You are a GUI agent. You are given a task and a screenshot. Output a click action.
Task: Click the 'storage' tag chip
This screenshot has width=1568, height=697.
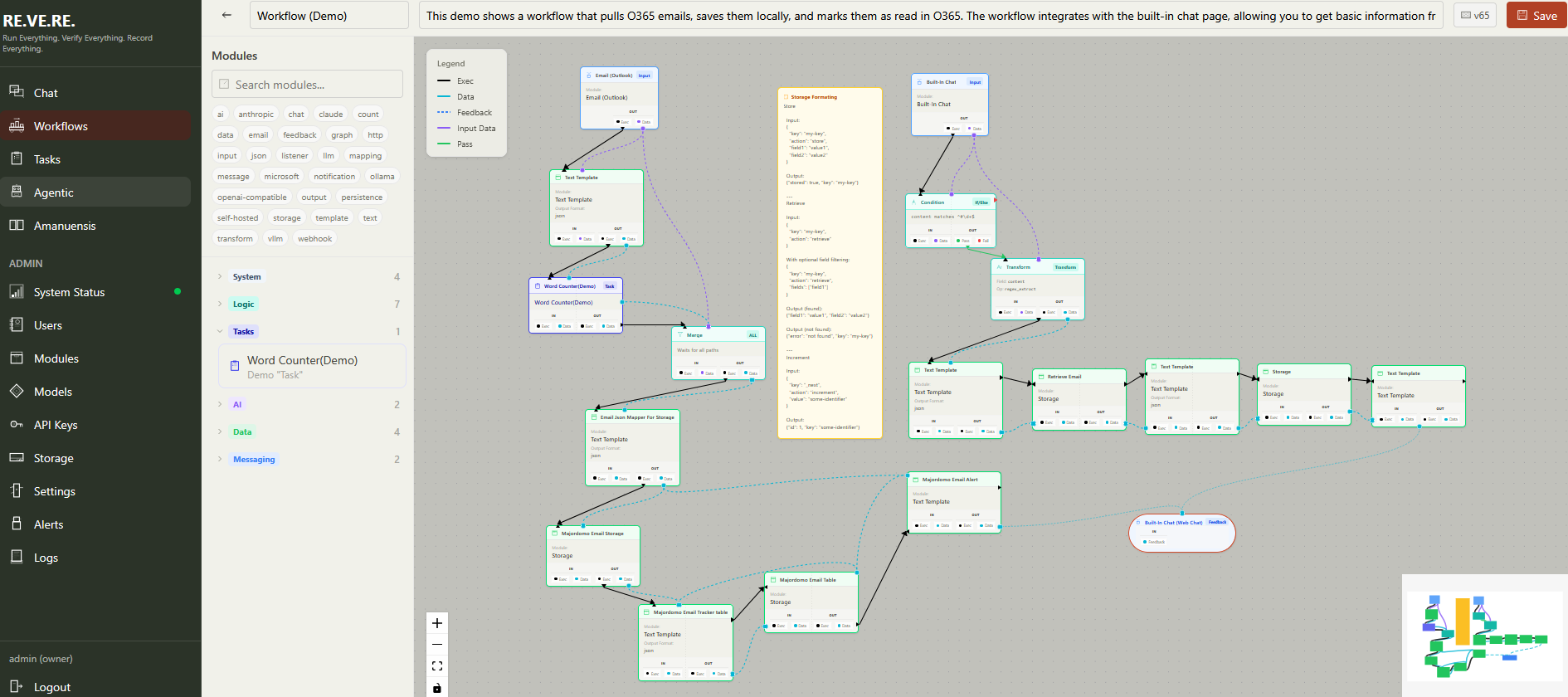click(x=287, y=218)
